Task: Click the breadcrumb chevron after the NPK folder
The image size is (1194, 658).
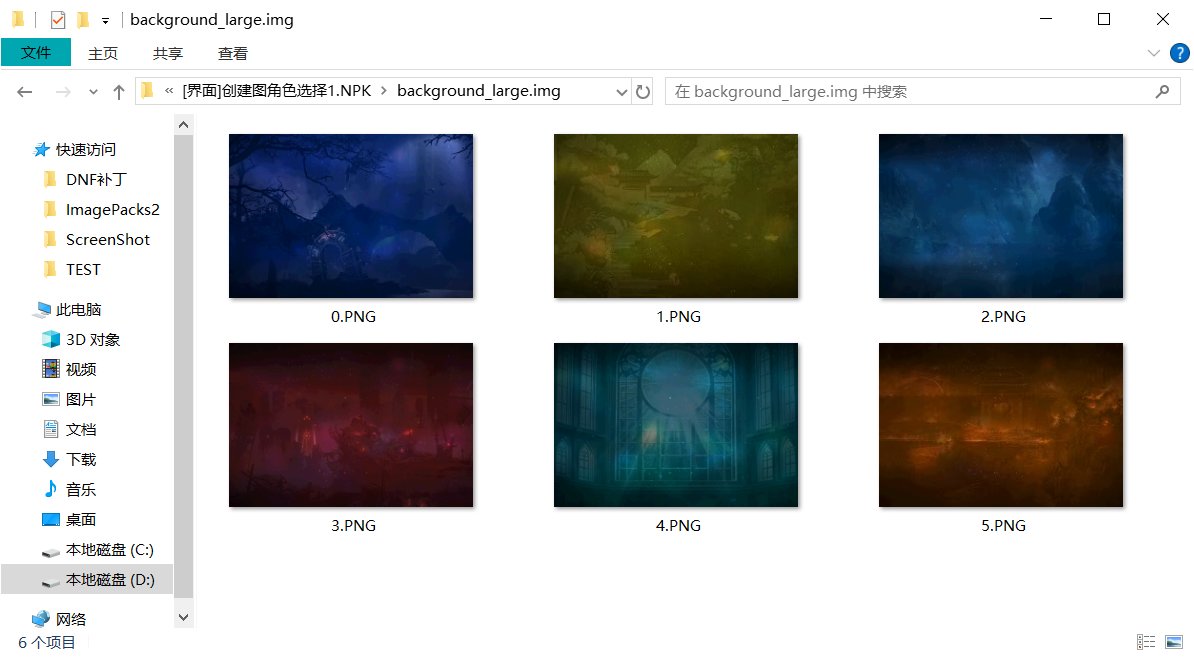Action: coord(383,91)
